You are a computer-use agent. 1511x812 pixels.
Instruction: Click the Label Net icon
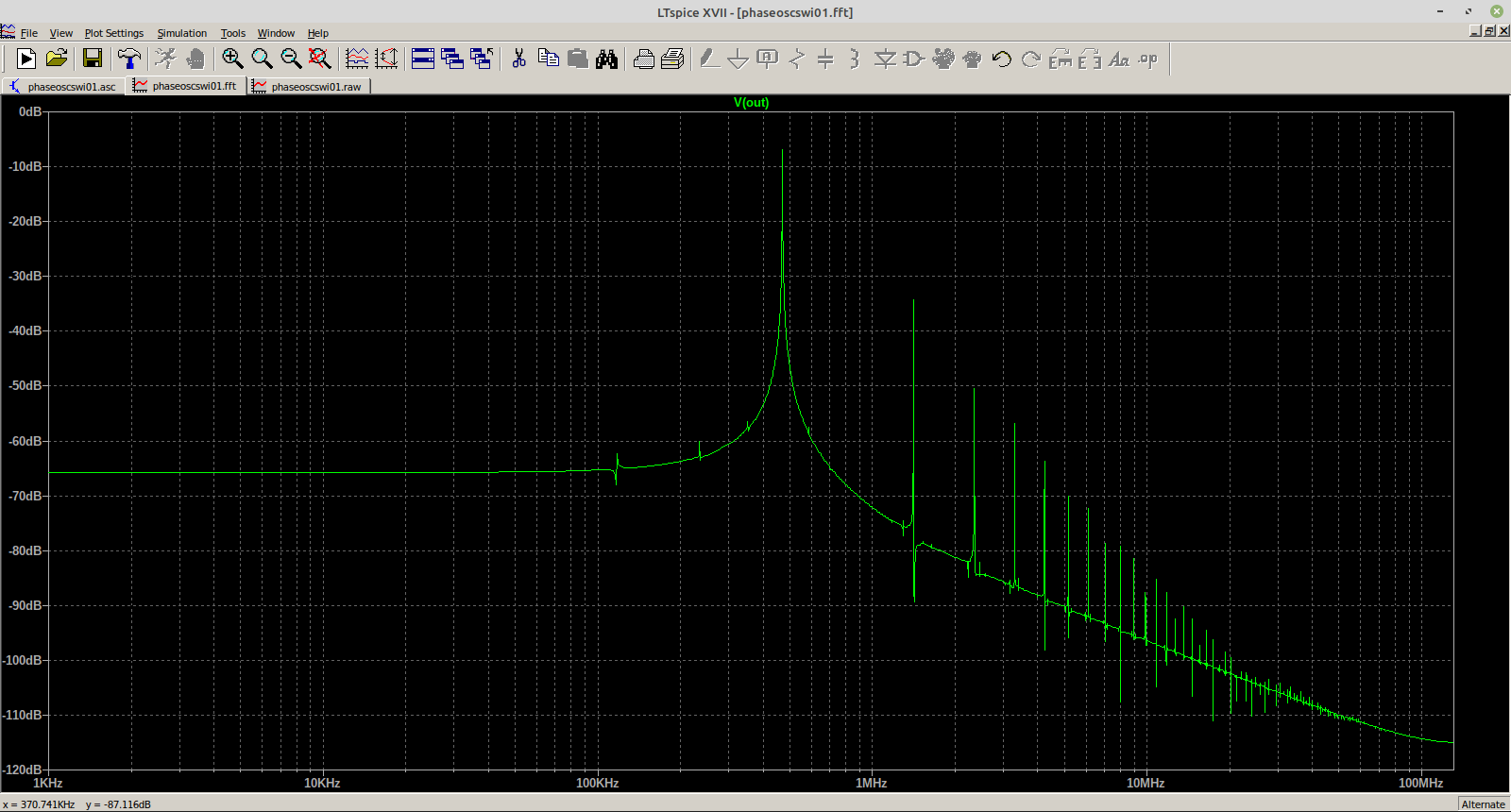[768, 59]
